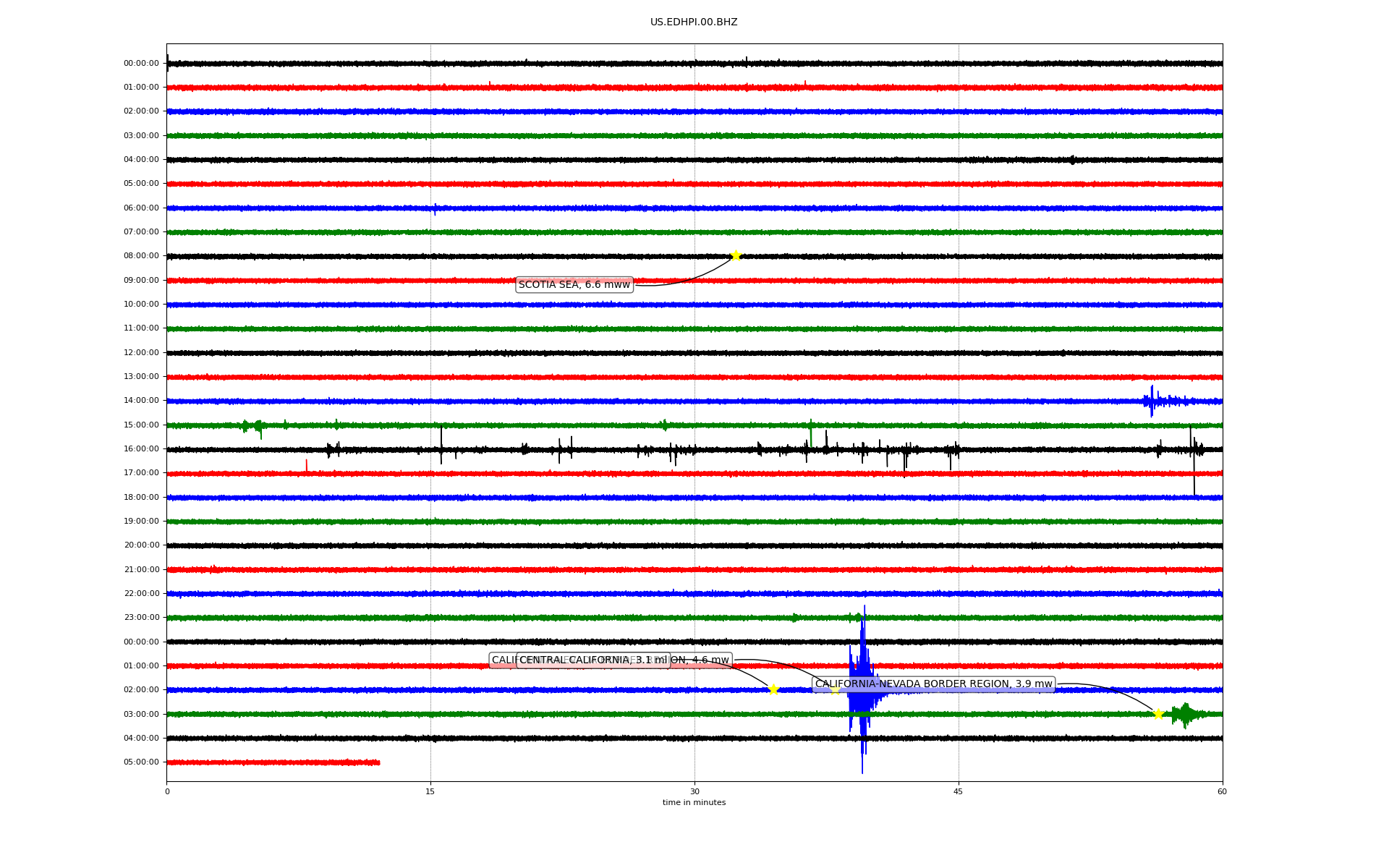Select the 16:00:00 time label
1389x868 pixels.
pos(141,449)
